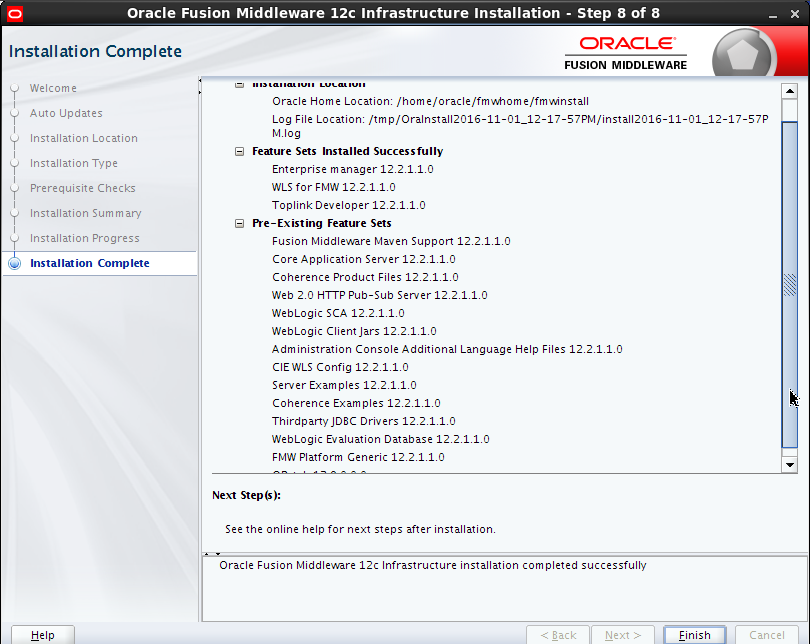This screenshot has height=644, width=810.
Task: Click the Welcome step bullet icon
Action: [14, 88]
